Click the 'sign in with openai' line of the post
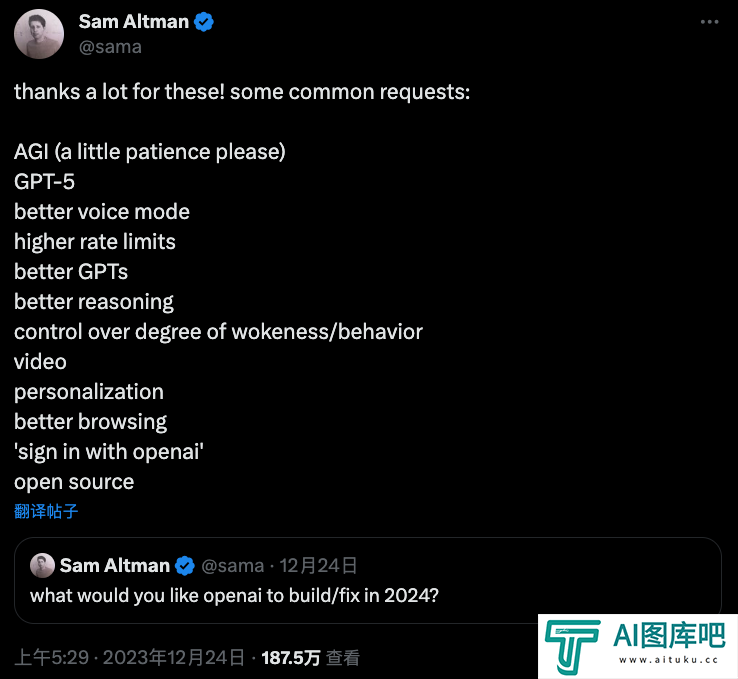The width and height of the screenshot is (738, 679). coord(109,452)
